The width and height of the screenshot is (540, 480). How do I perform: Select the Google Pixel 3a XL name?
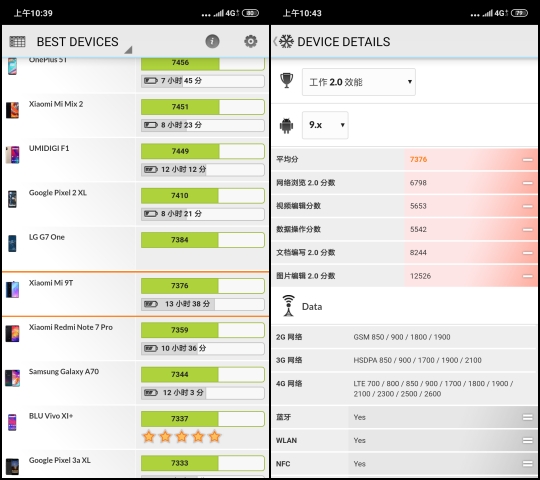(x=60, y=461)
